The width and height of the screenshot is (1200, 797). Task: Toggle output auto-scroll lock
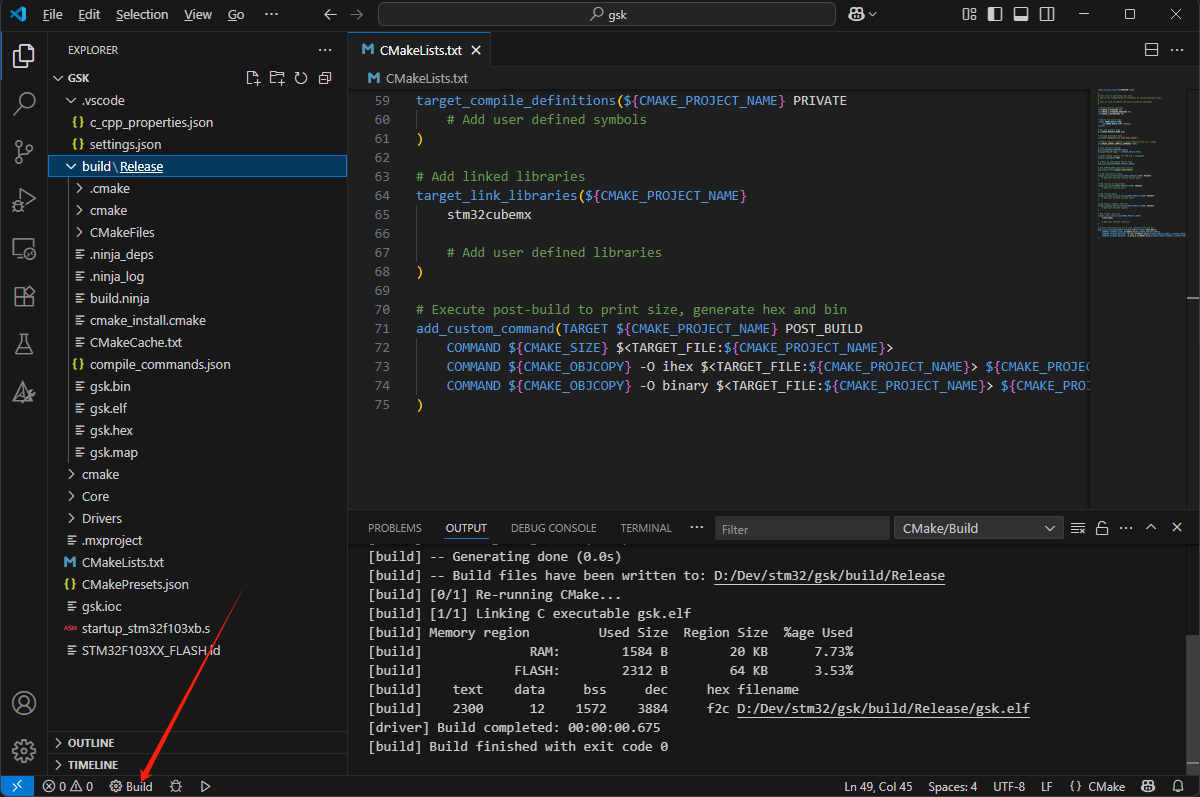1102,528
